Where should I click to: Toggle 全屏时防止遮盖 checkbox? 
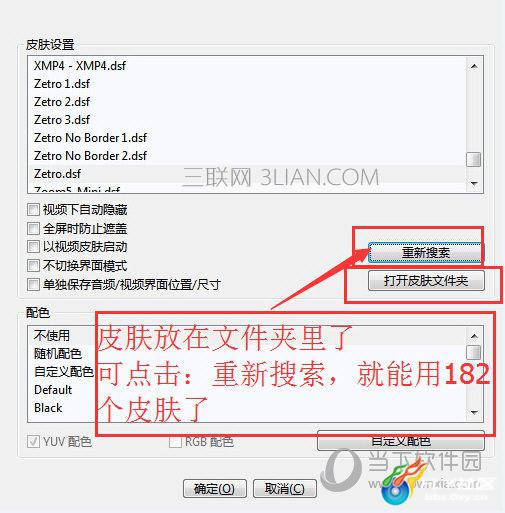[33, 229]
